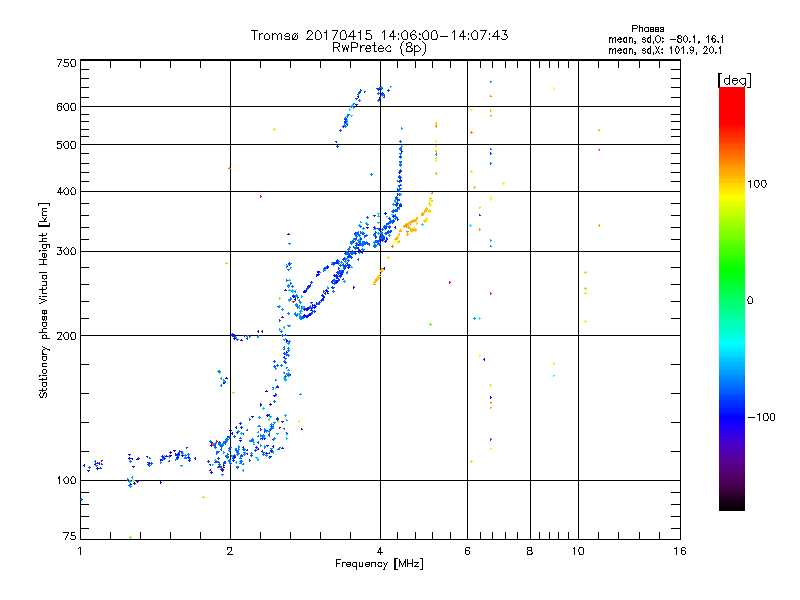This screenshot has width=800, height=600.
Task: Click the x-axis tick label '6'
Action: pos(467,551)
